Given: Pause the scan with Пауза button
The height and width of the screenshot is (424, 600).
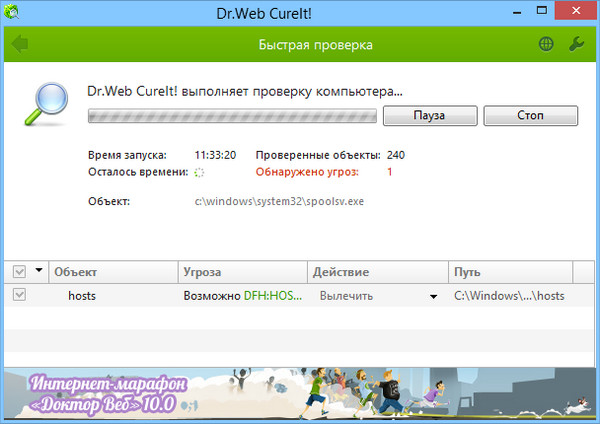Looking at the screenshot, I should click(430, 116).
